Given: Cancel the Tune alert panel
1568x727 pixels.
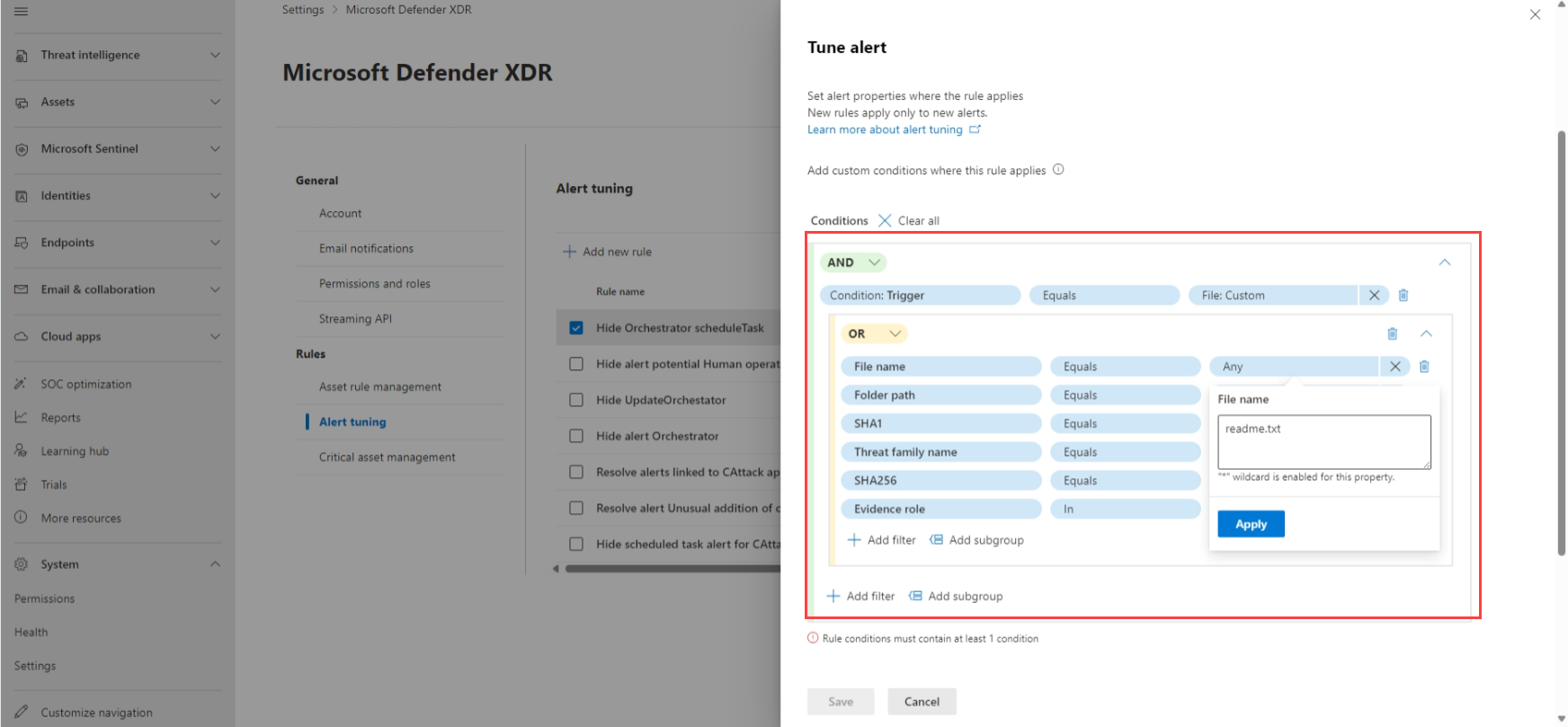Looking at the screenshot, I should tap(922, 702).
